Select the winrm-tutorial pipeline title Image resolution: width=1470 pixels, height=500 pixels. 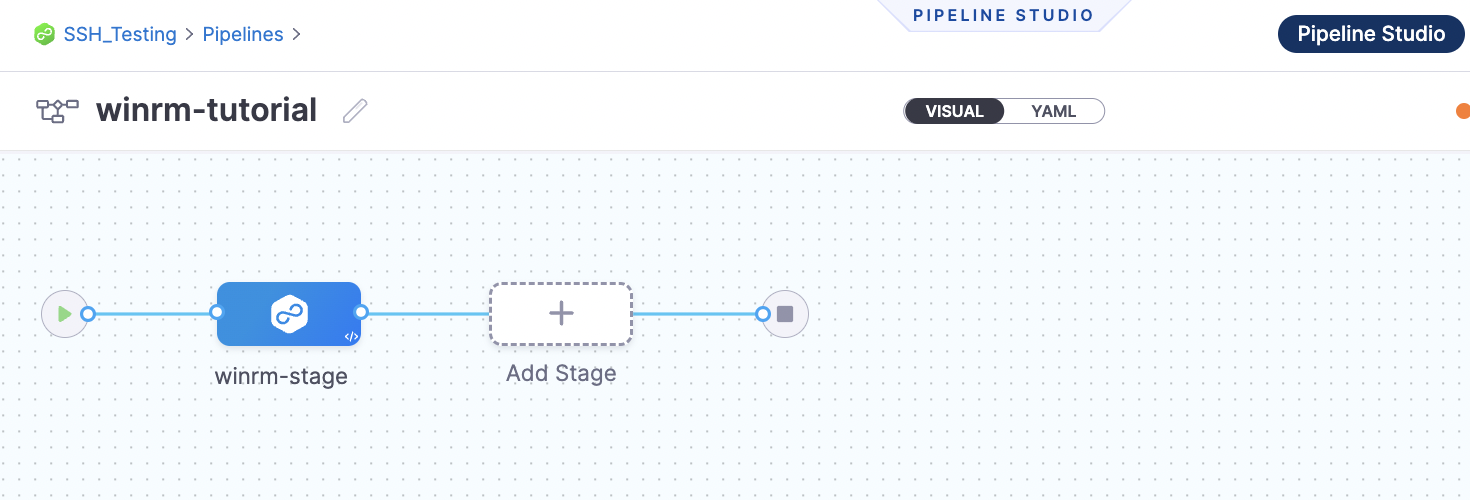click(x=206, y=110)
